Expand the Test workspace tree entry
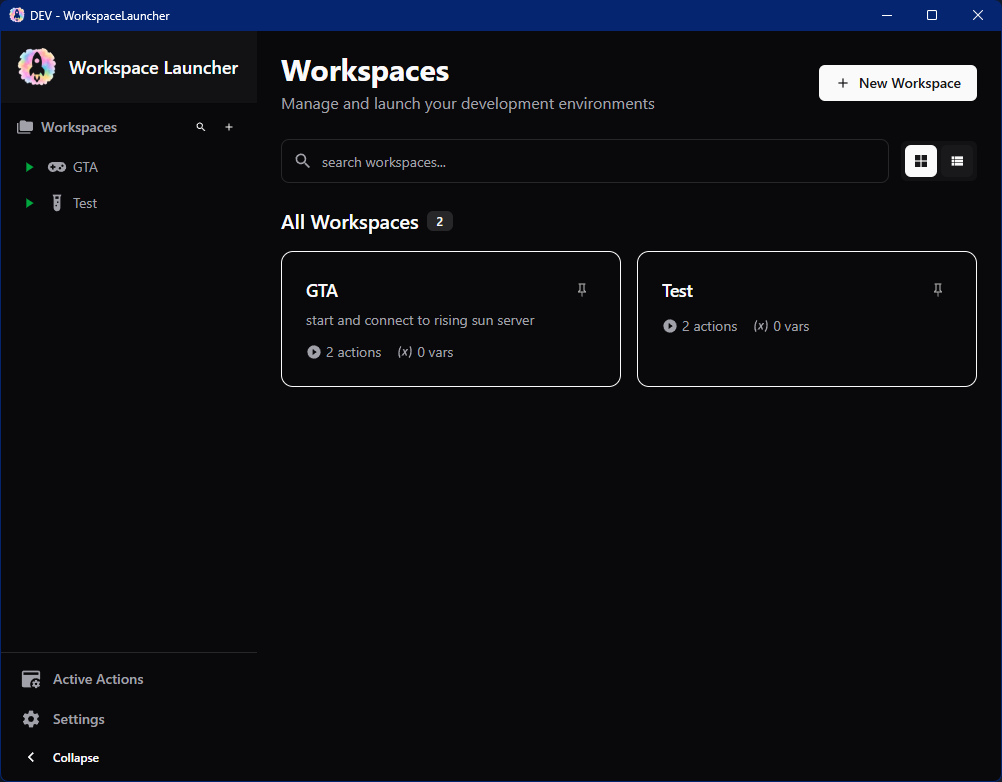This screenshot has width=1002, height=782. [x=29, y=203]
